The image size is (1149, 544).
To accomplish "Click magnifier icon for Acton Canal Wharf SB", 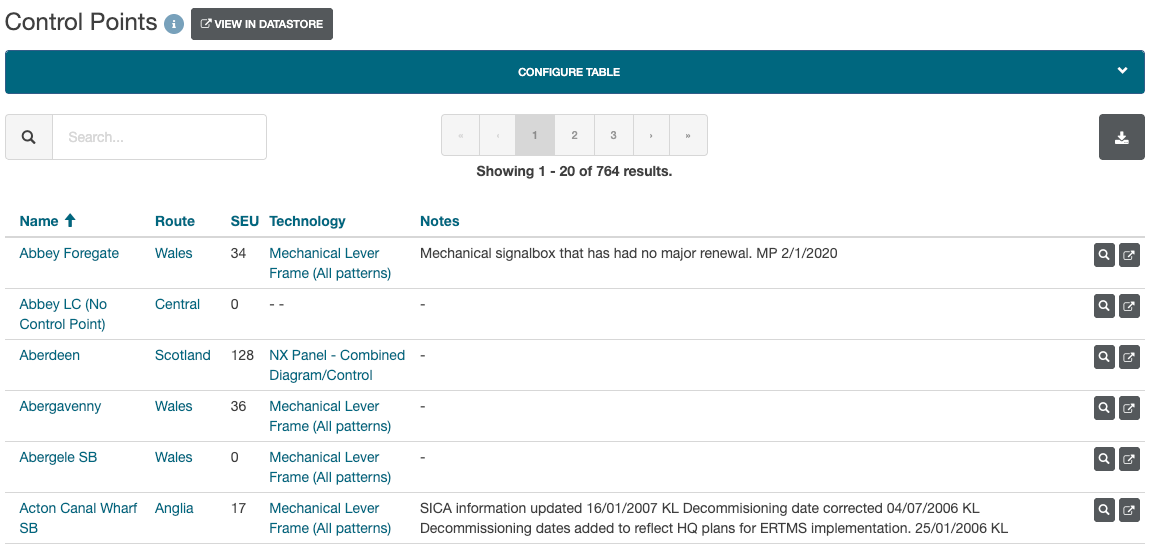I will click(1104, 510).
